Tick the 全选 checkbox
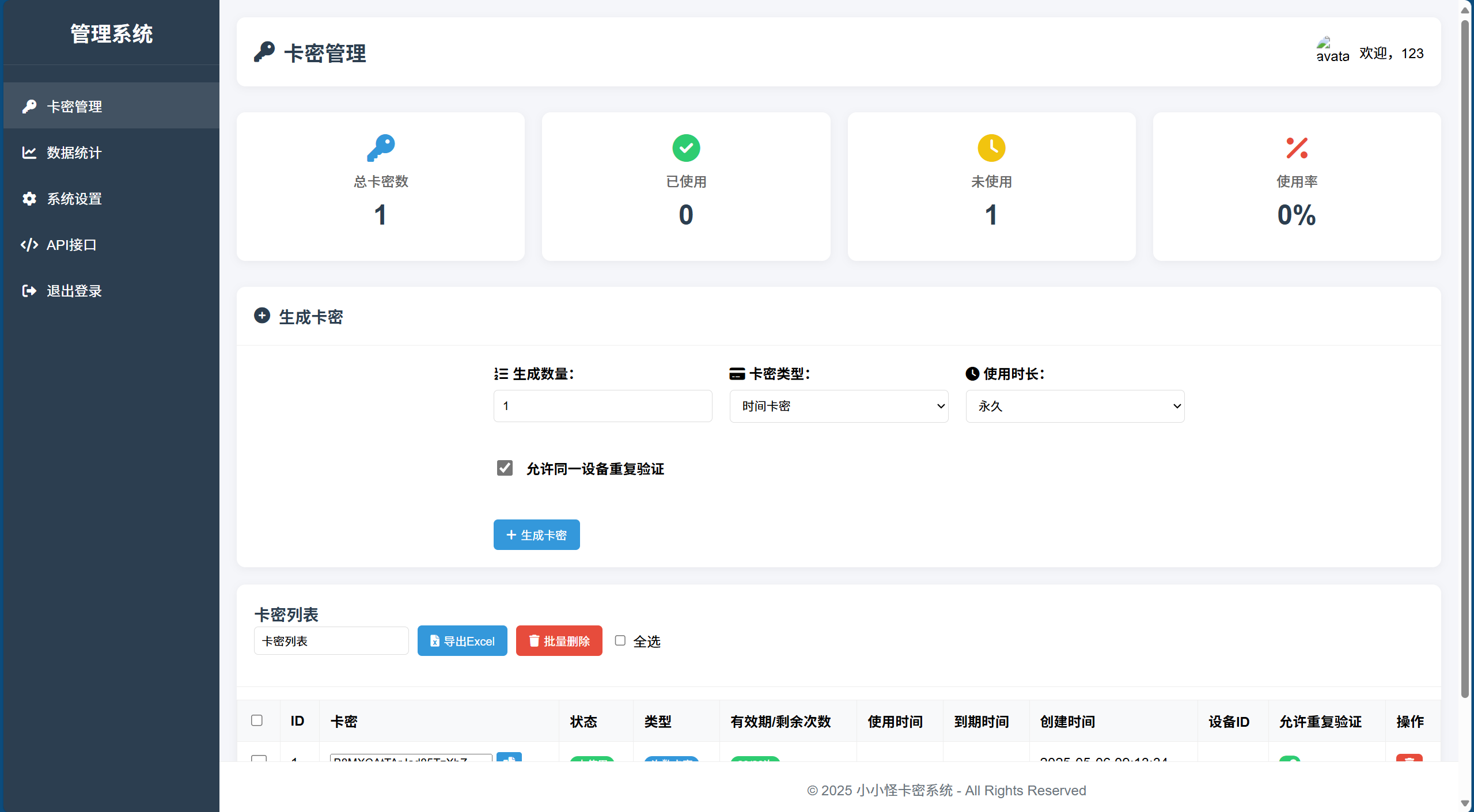Screen dimensions: 1474x812 pos(620,640)
